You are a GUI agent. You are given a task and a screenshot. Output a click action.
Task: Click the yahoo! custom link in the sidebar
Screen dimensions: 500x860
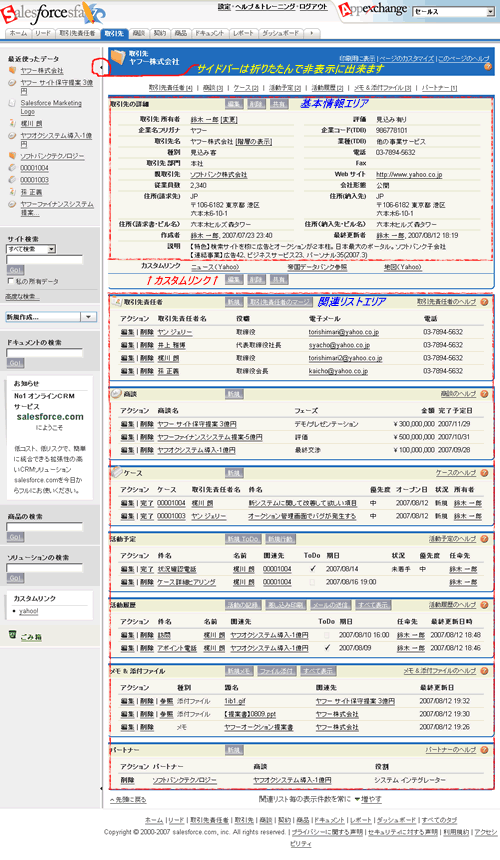29,611
